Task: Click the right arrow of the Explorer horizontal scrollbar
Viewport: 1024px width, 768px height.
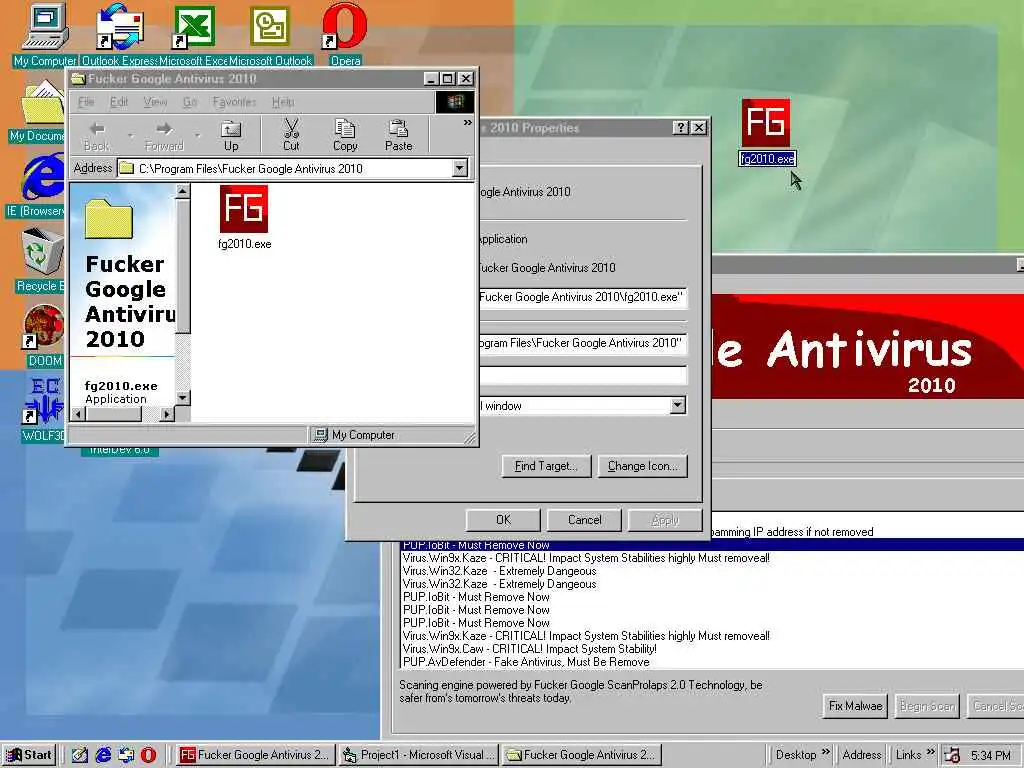Action: pos(167,414)
